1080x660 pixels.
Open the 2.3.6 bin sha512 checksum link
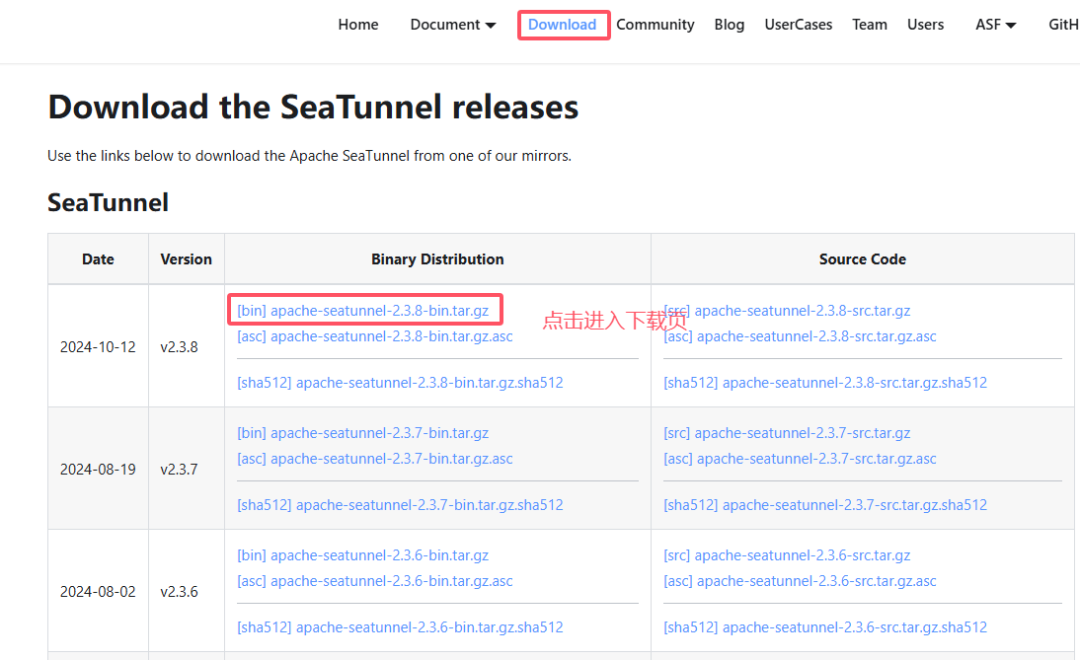pyautogui.click(x=400, y=627)
